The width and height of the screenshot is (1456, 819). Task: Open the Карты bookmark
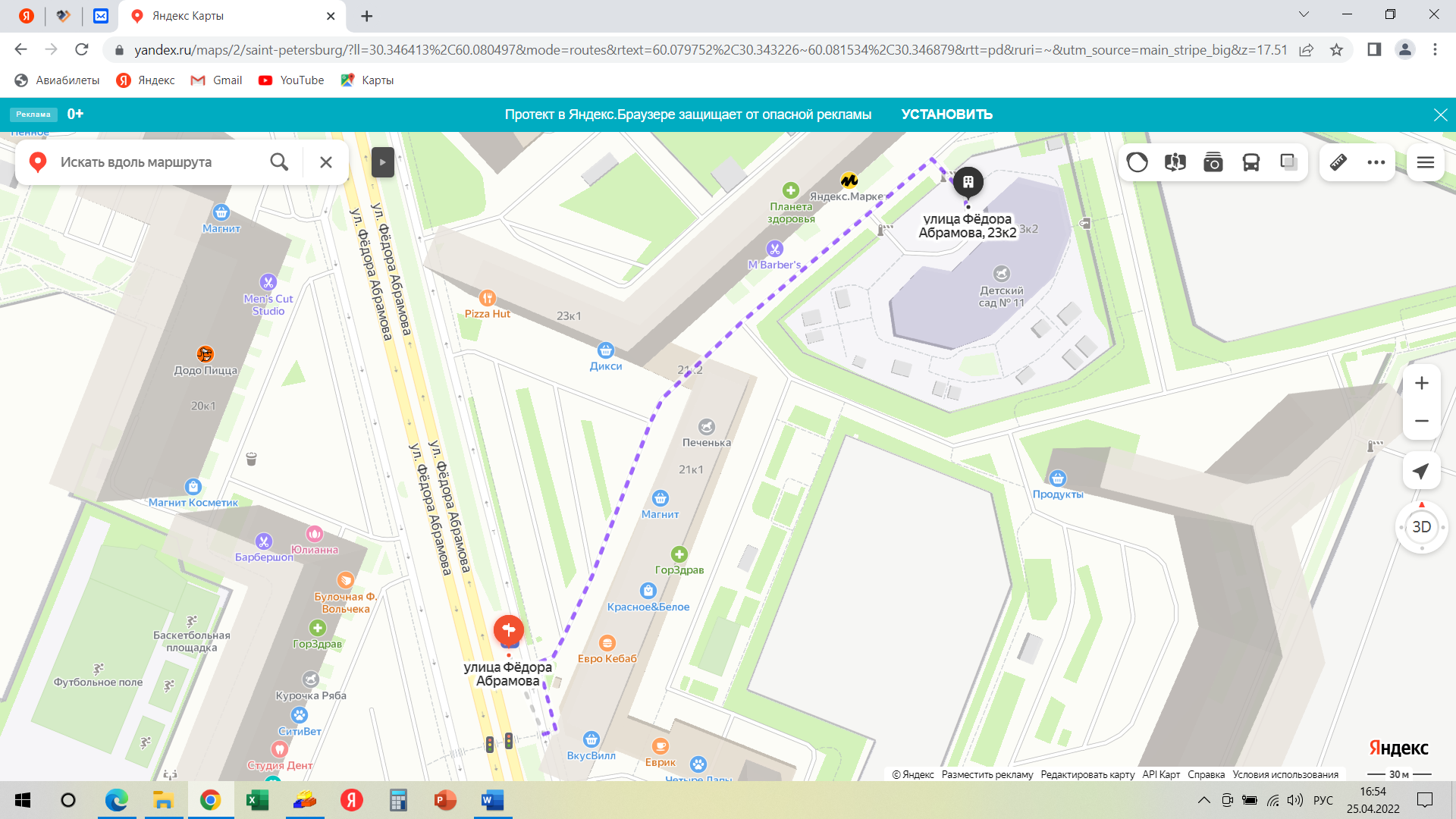367,80
